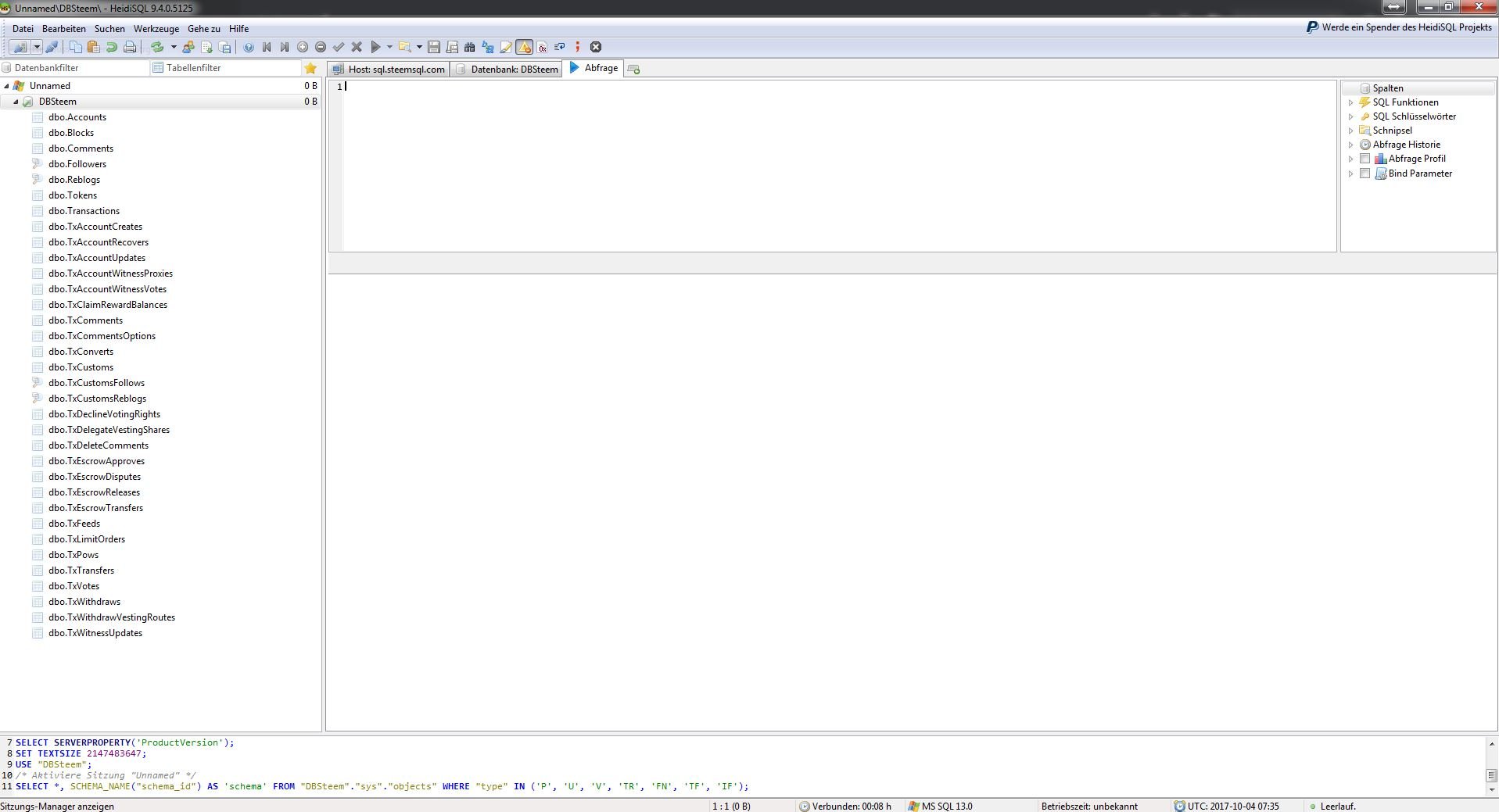Focus the Tabellenfilter input field
The height and width of the screenshot is (812, 1499).
226,68
